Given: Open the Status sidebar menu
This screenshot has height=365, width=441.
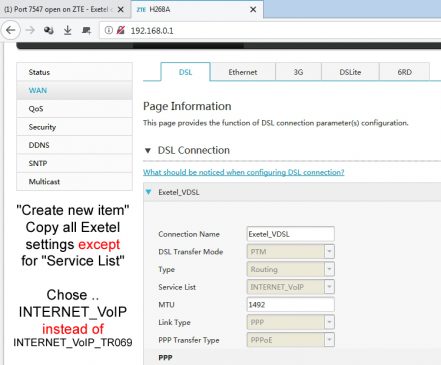Looking at the screenshot, I should [74, 72].
